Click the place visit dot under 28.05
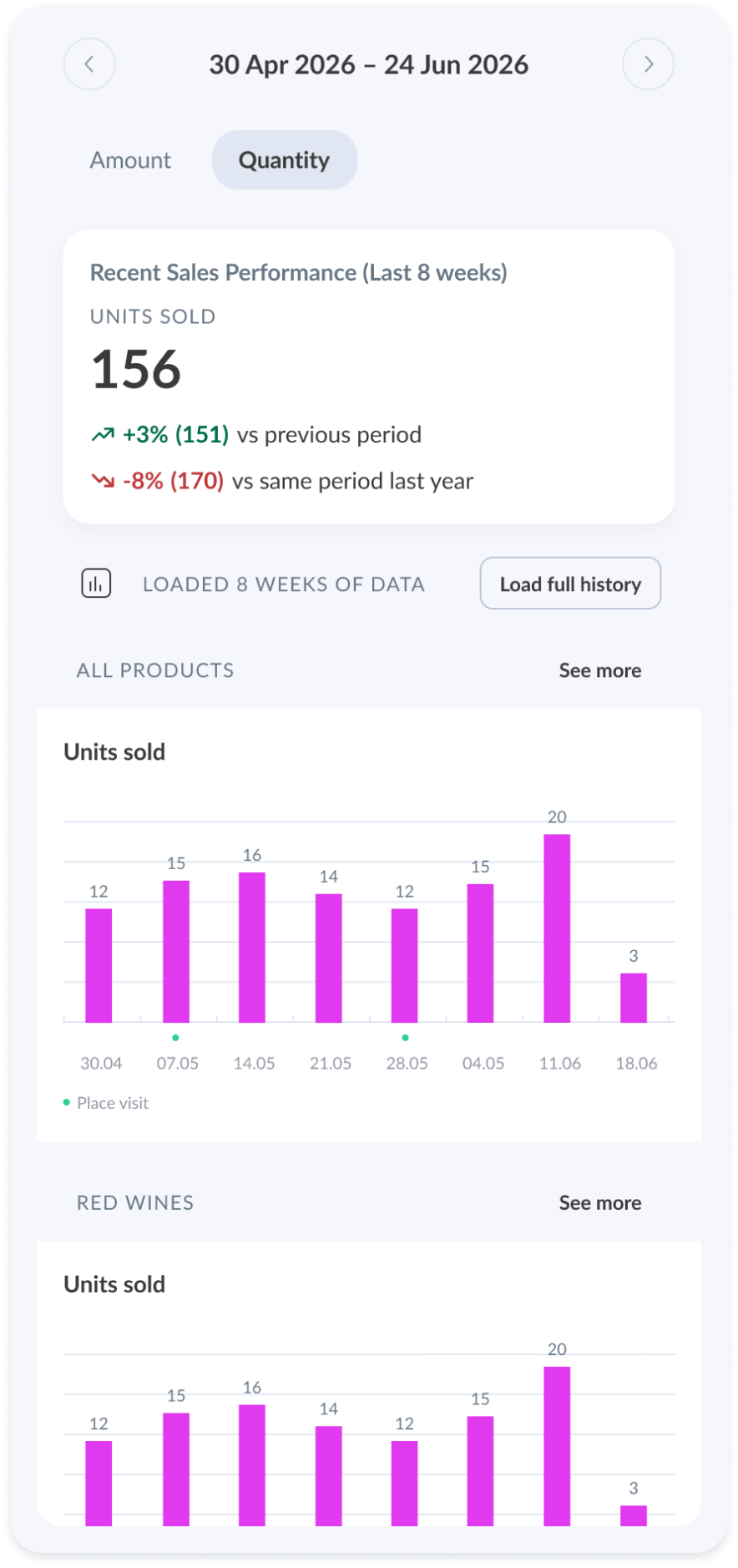This screenshot has width=738, height=1568. pyautogui.click(x=405, y=1038)
